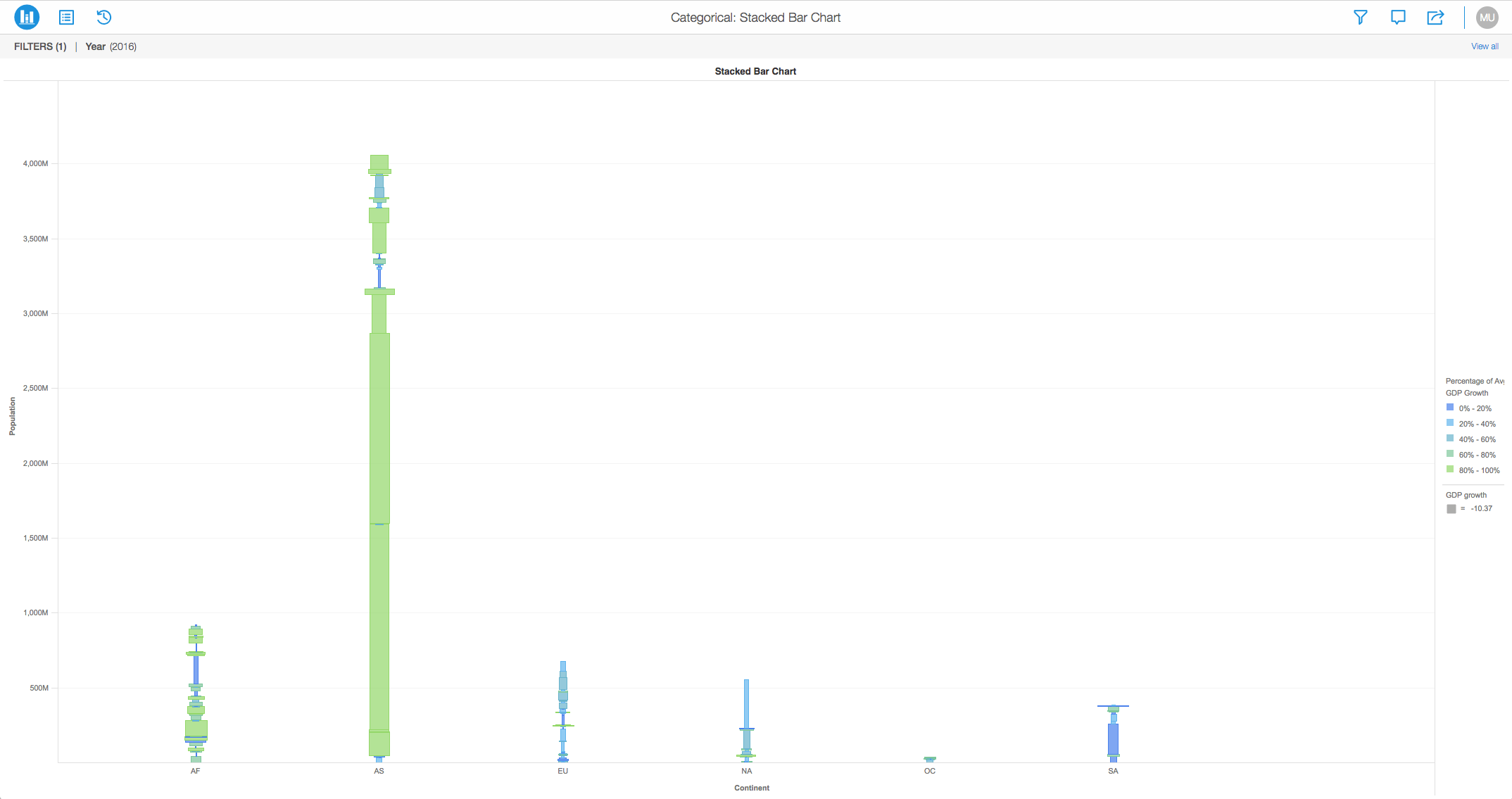
Task: Open the history clock icon
Action: click(103, 17)
